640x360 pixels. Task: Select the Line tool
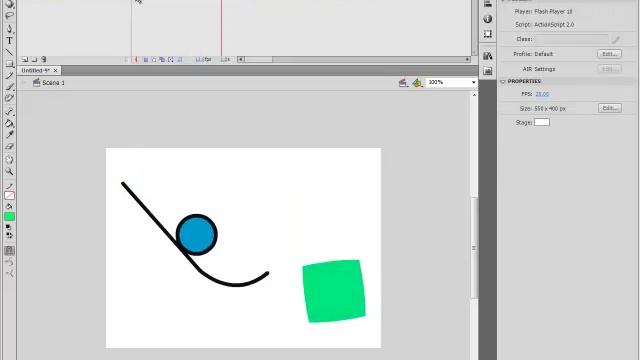coord(9,52)
